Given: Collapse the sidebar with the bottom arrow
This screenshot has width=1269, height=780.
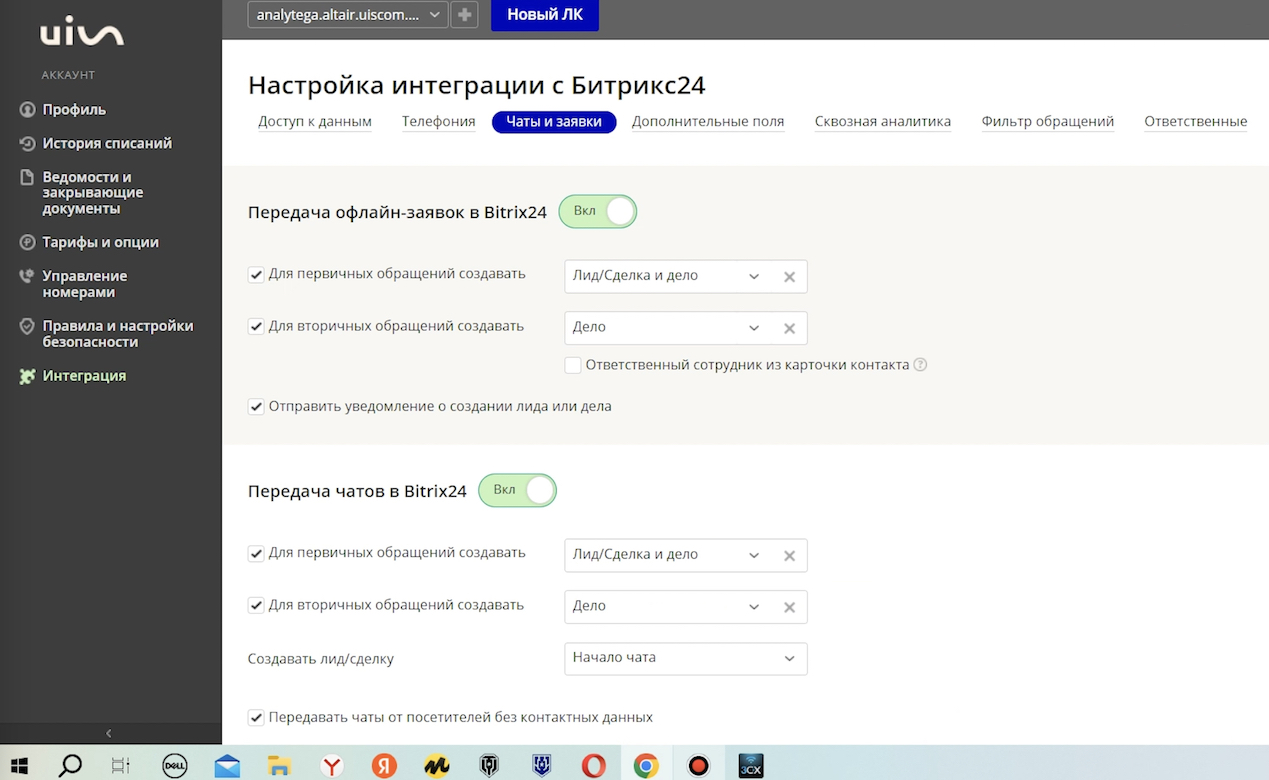Looking at the screenshot, I should 110,733.
